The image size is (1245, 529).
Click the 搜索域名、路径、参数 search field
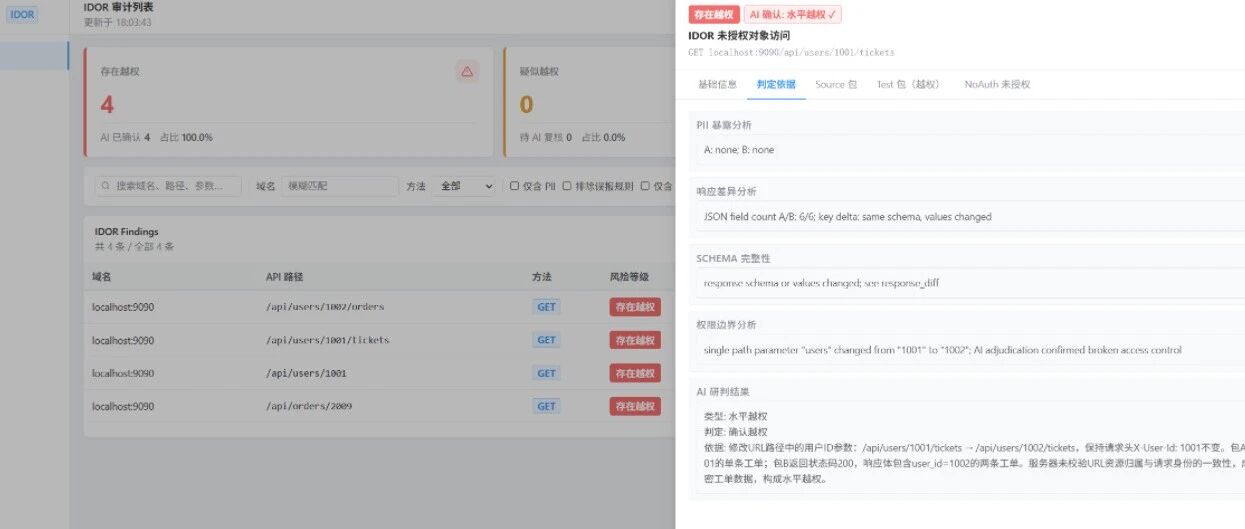pyautogui.click(x=168, y=186)
